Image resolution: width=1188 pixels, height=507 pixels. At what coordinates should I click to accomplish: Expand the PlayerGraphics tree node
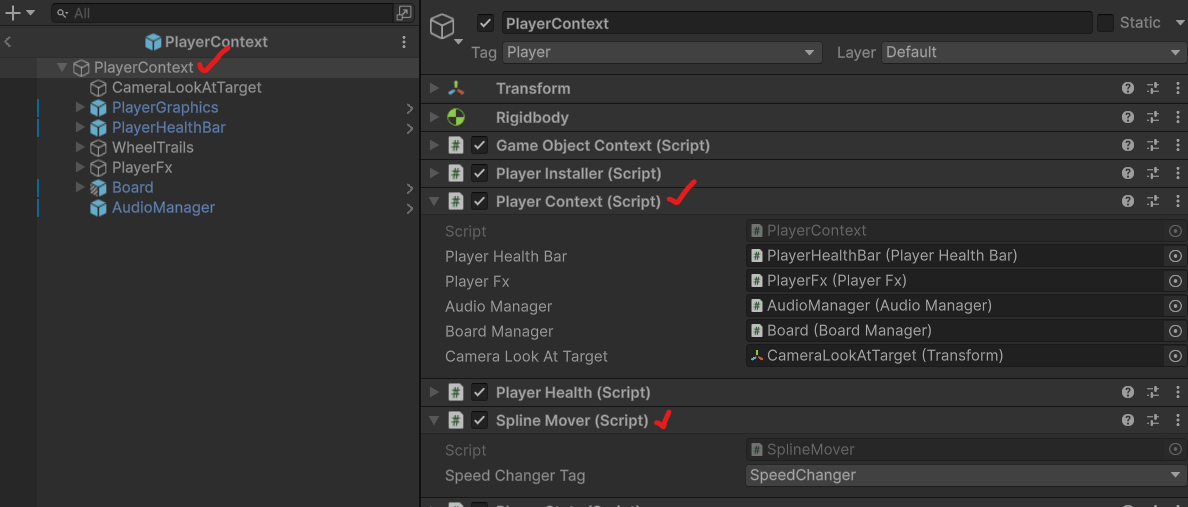81,108
